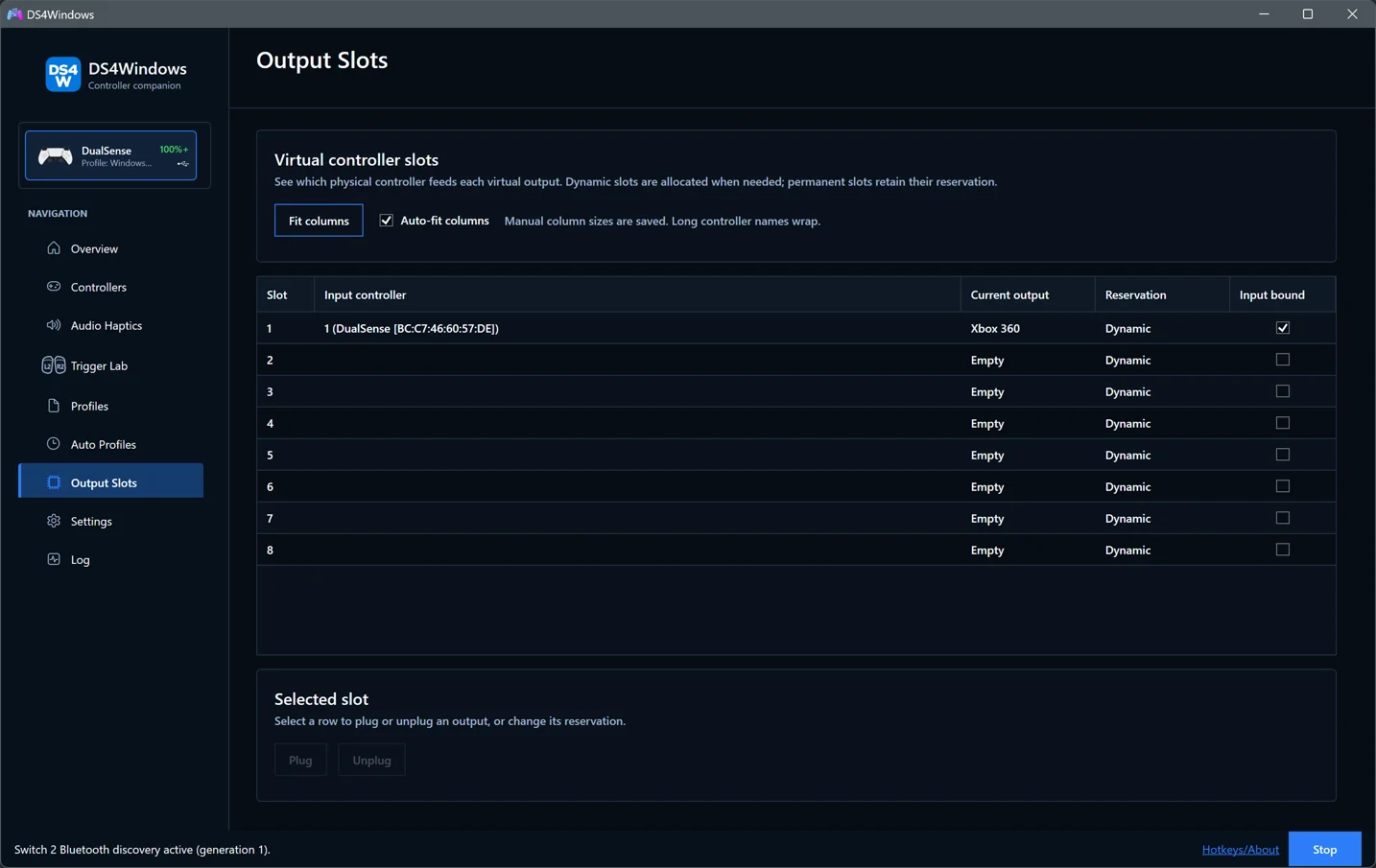Minimize the DS4Windows window

coord(1264,13)
